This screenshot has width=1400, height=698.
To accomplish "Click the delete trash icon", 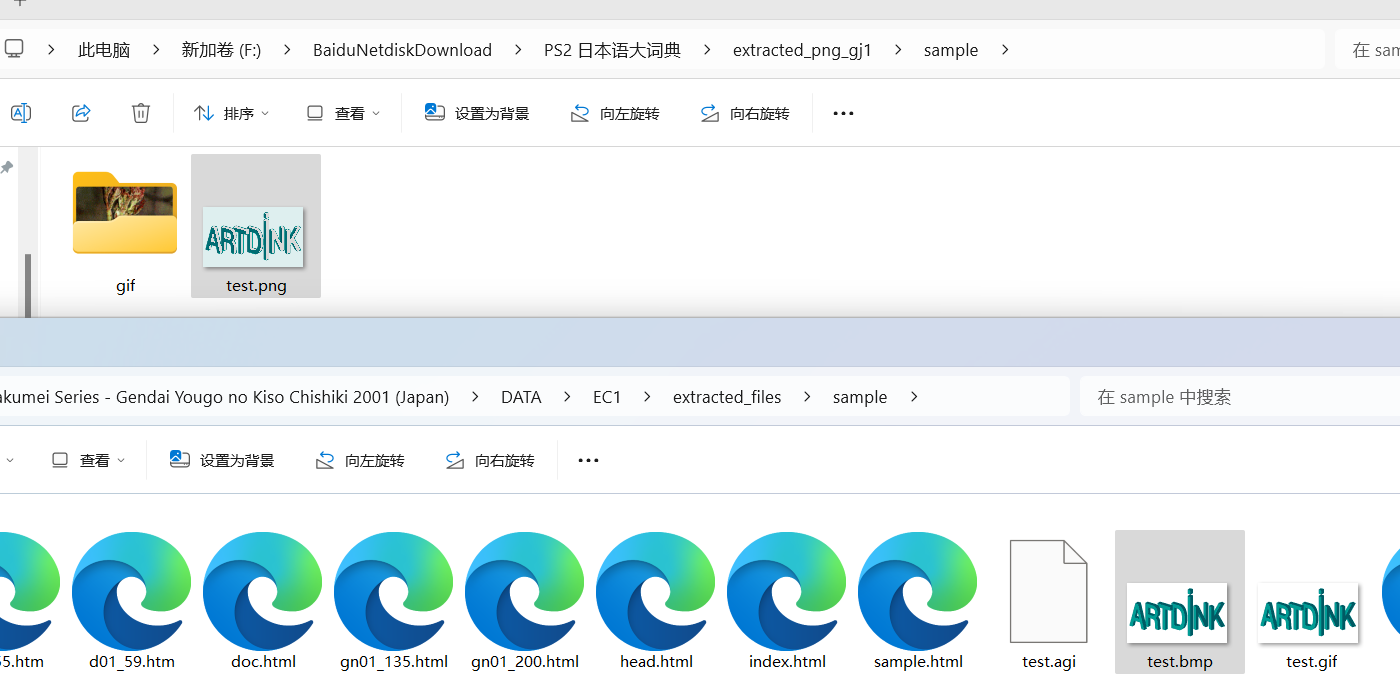I will [141, 113].
